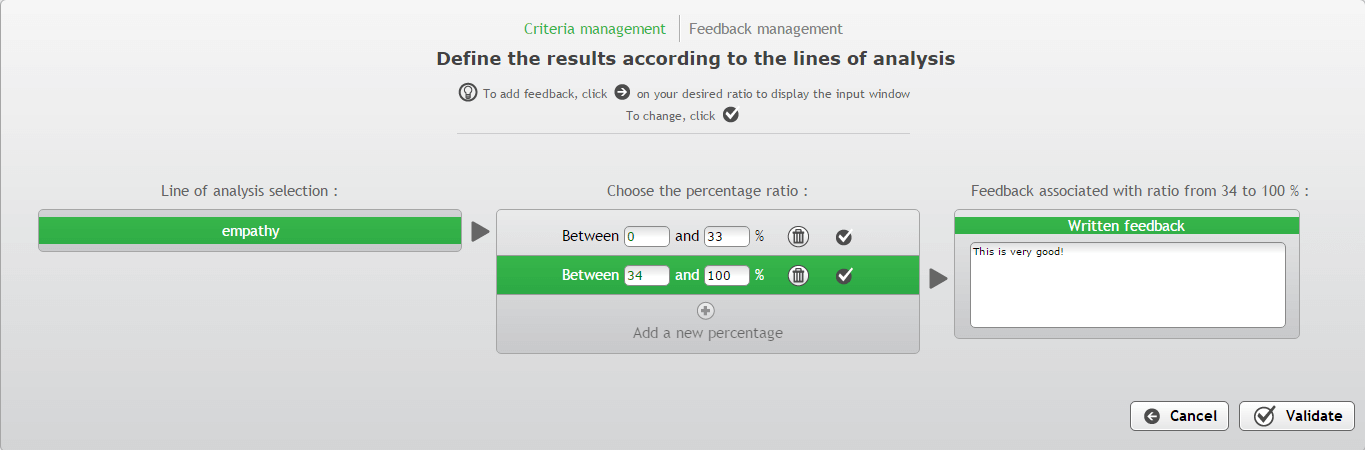Image resolution: width=1365 pixels, height=450 pixels.
Task: Click the checkmark on 0–33 row
Action: [844, 237]
